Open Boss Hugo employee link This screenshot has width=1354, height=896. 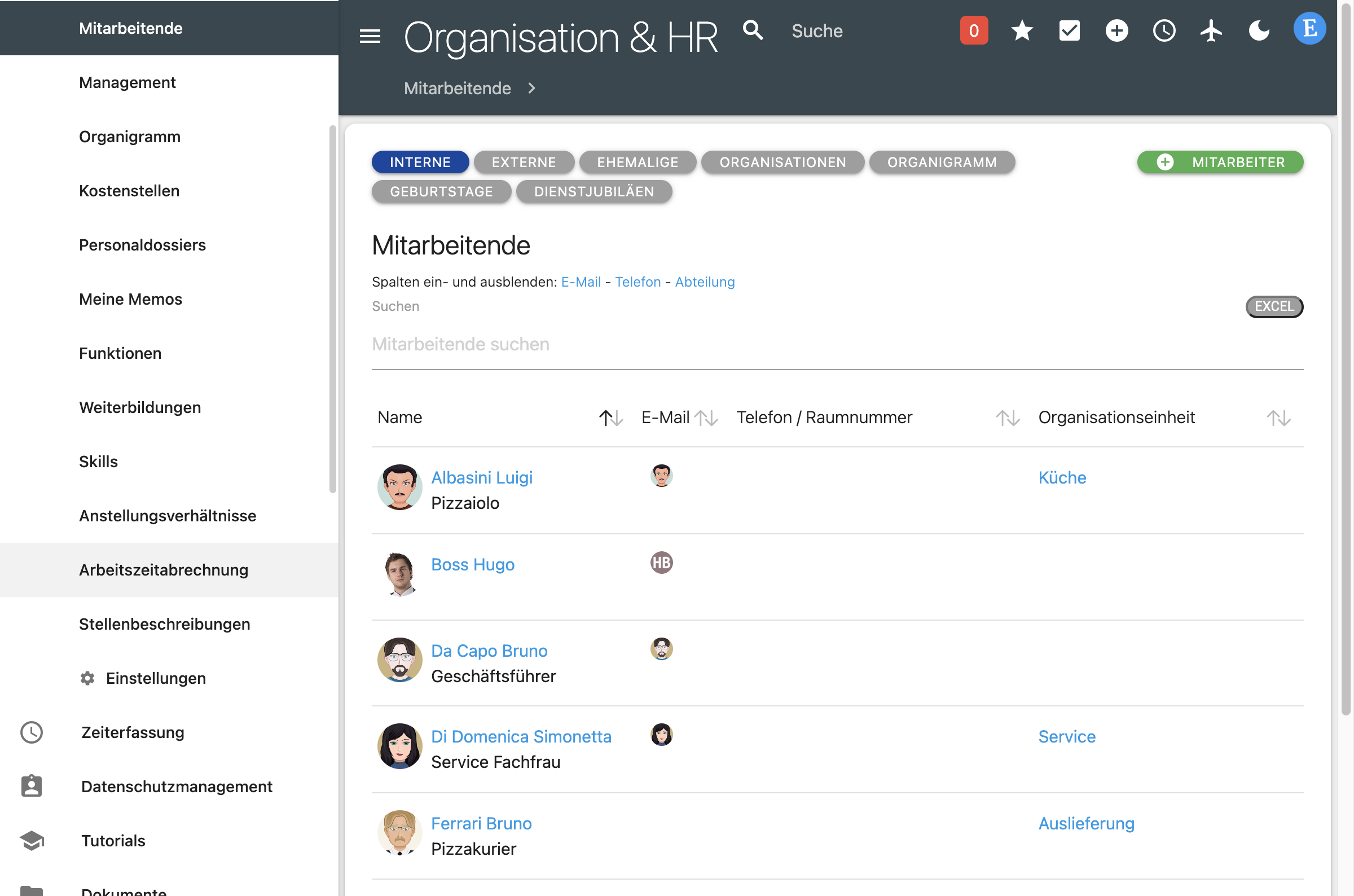(472, 565)
